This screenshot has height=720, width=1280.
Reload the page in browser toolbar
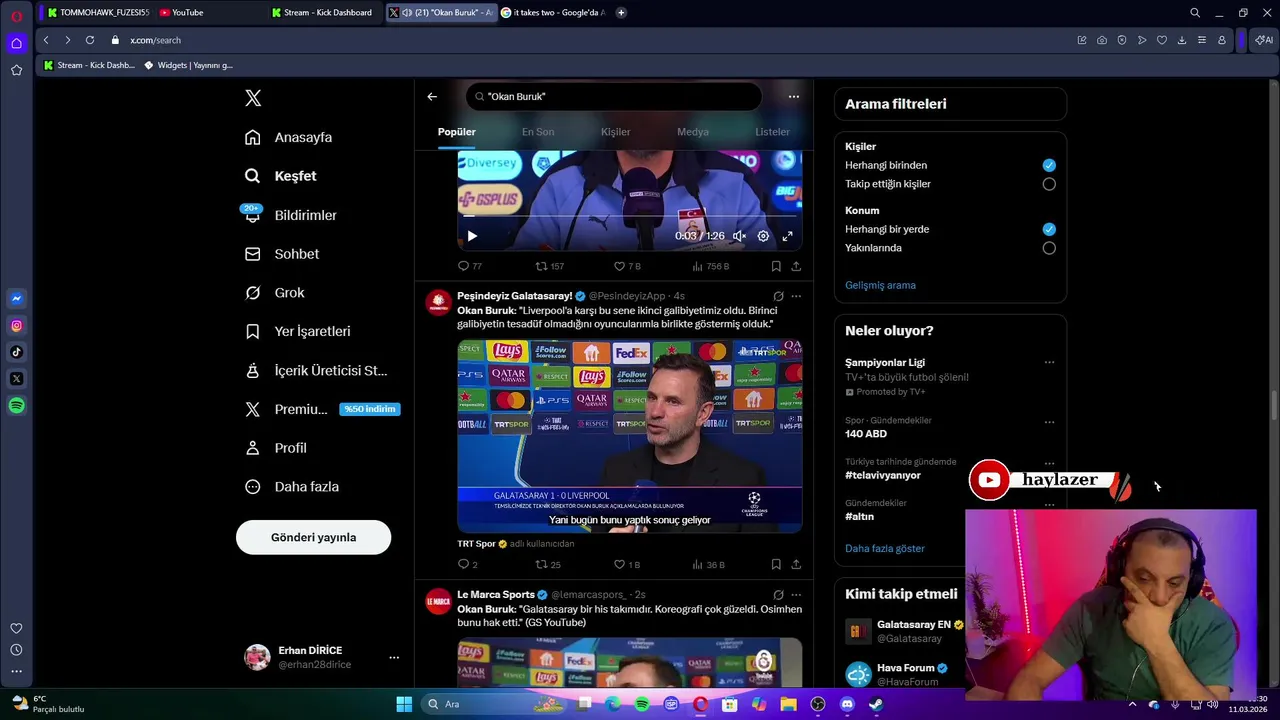click(x=90, y=40)
